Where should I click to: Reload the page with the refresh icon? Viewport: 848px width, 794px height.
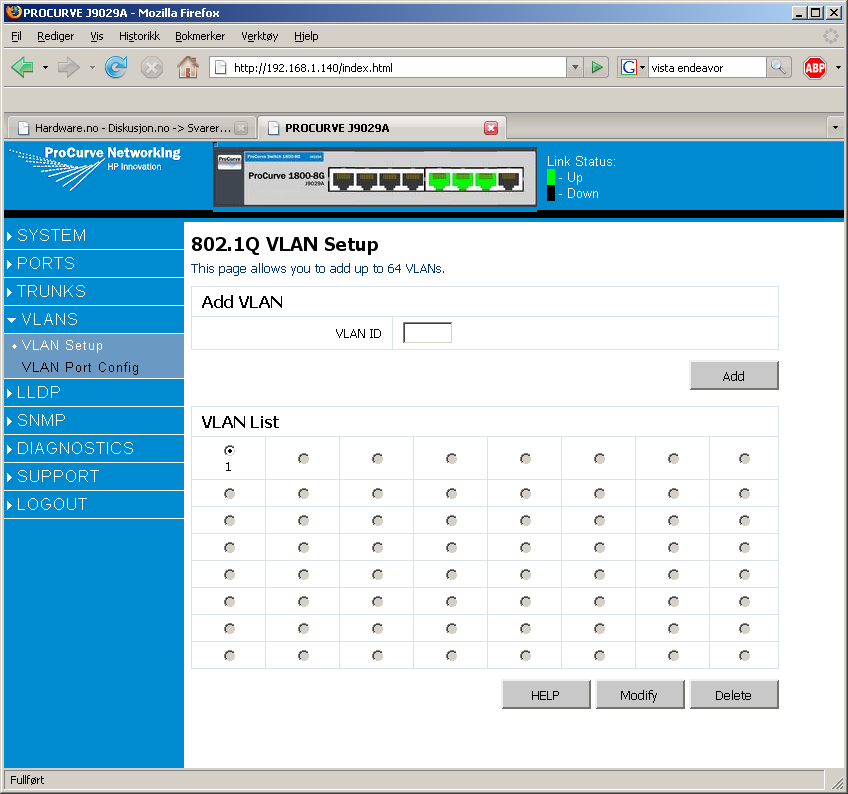pyautogui.click(x=116, y=68)
